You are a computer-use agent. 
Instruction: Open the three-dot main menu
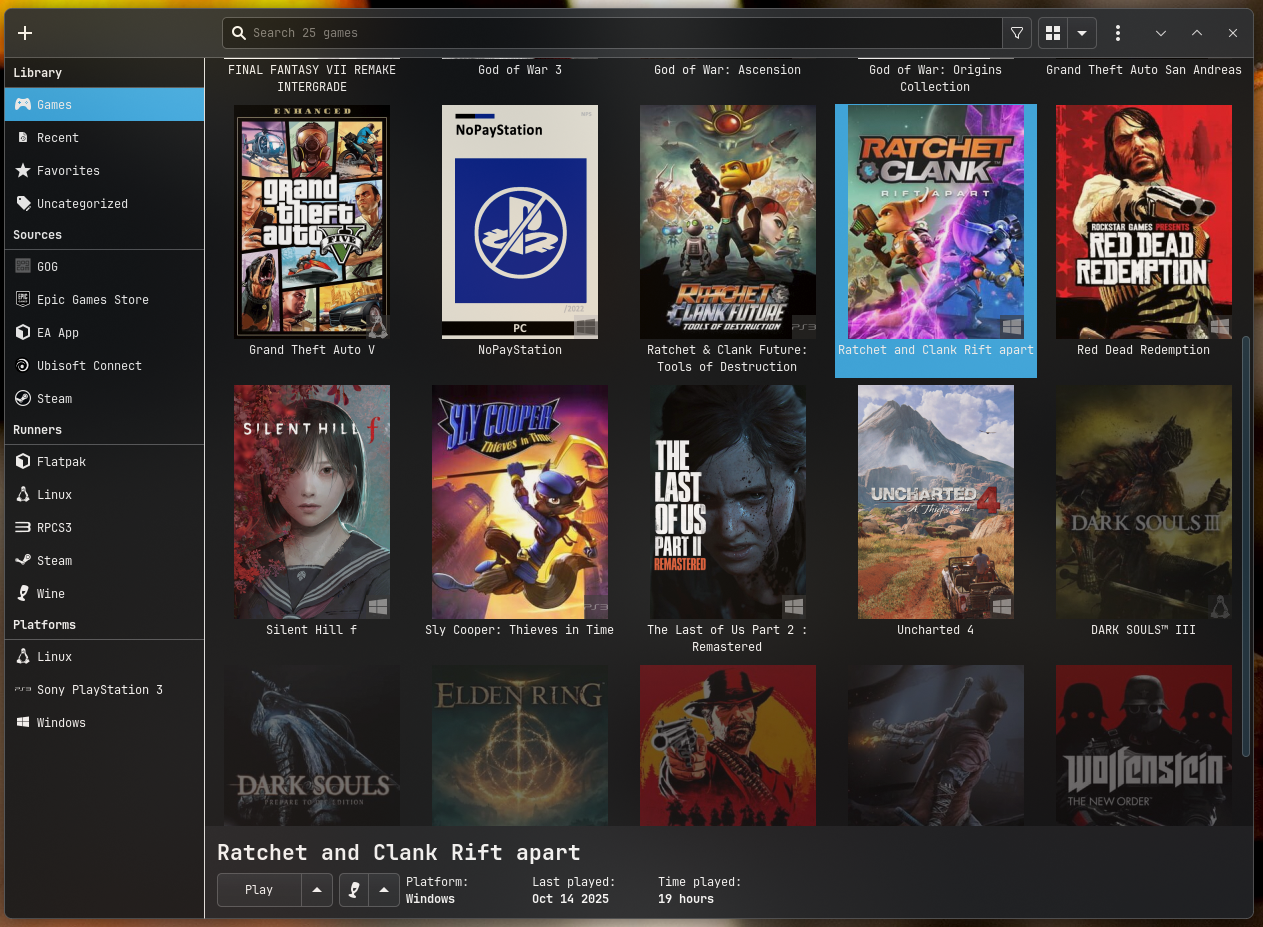click(x=1118, y=33)
